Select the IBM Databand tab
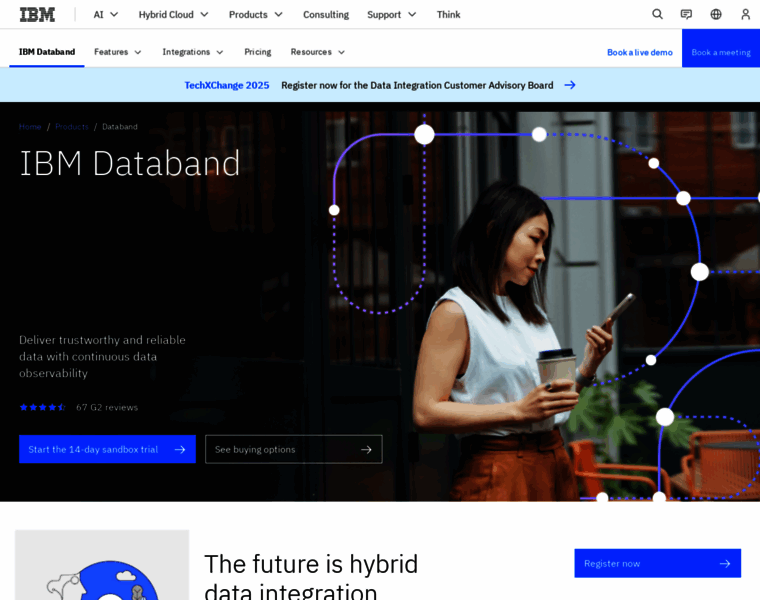The height and width of the screenshot is (600, 760). [x=47, y=52]
